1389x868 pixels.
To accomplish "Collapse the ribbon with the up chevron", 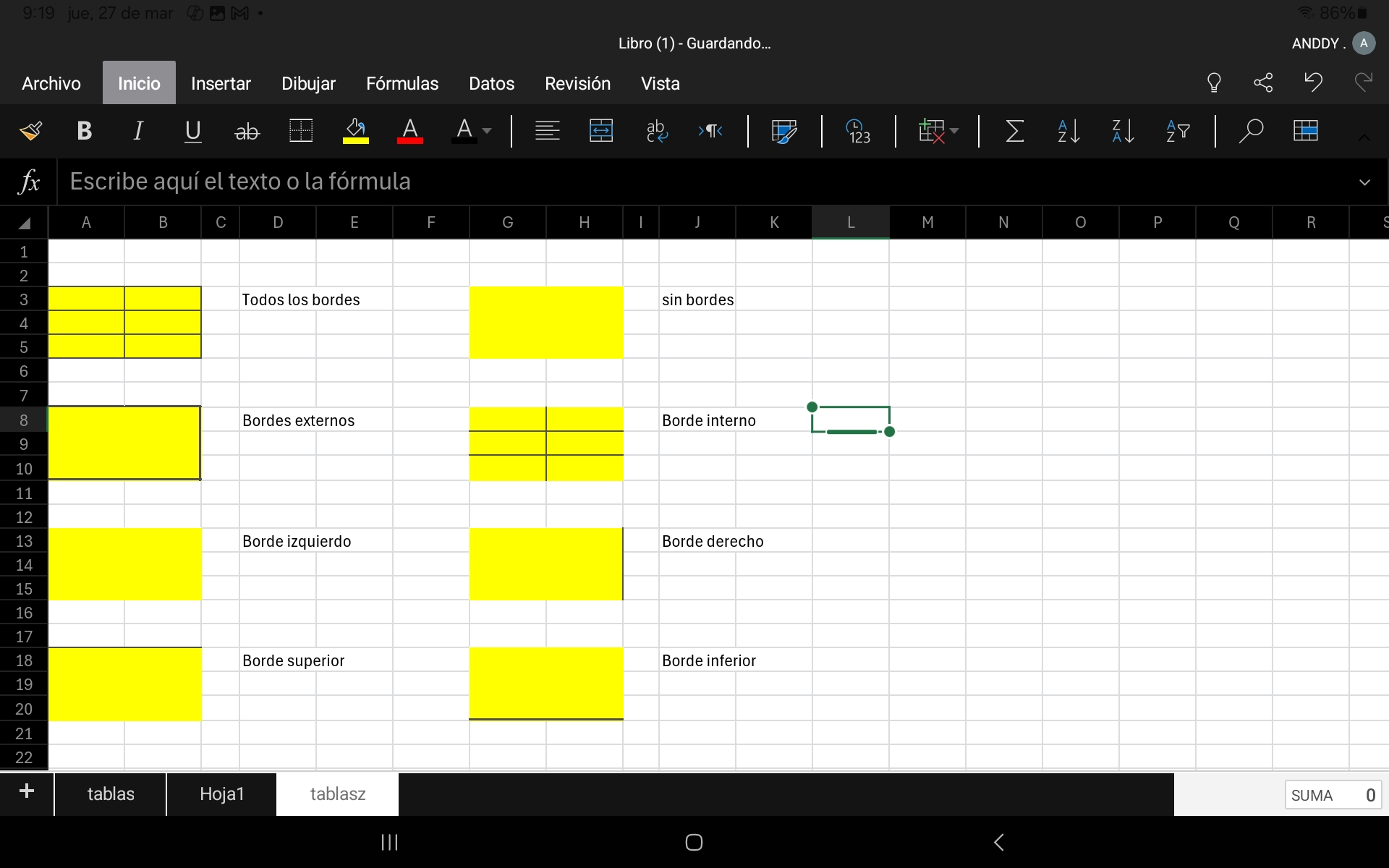I will point(1364,137).
